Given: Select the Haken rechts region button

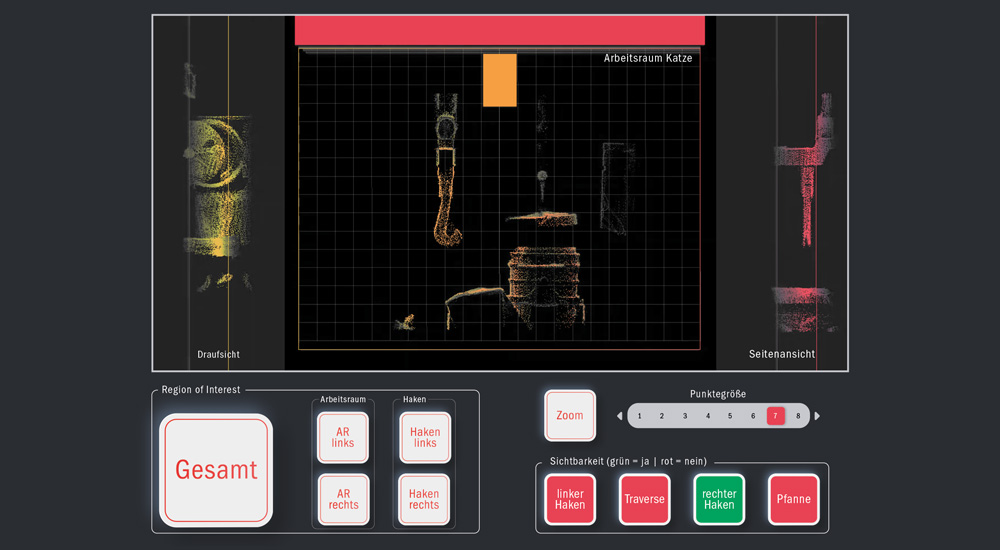Looking at the screenshot, I should [x=425, y=499].
